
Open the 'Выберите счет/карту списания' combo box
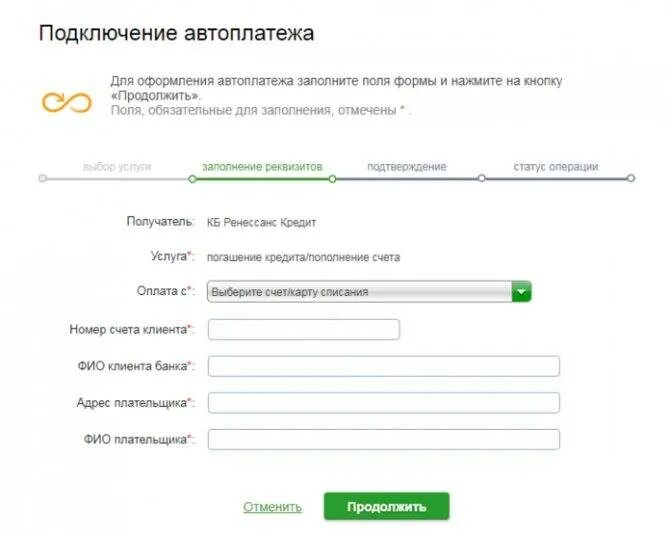point(369,292)
